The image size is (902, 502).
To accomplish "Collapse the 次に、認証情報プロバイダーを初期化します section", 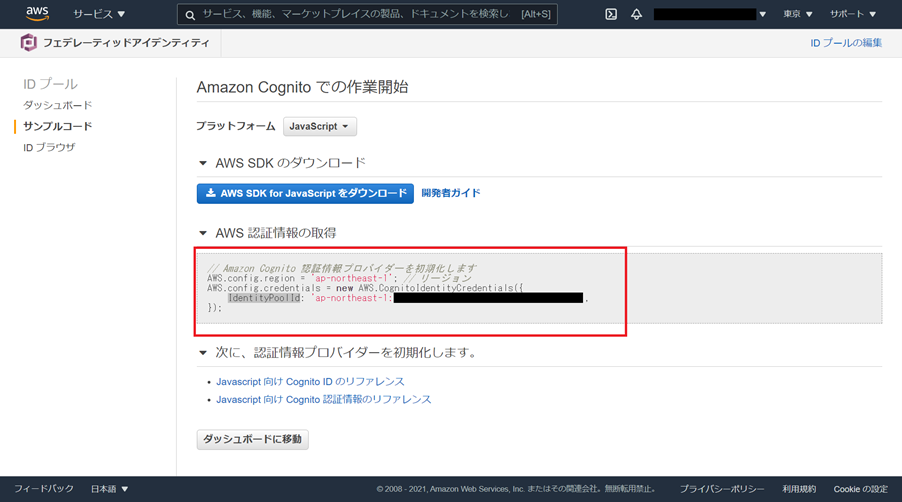I will pos(202,352).
